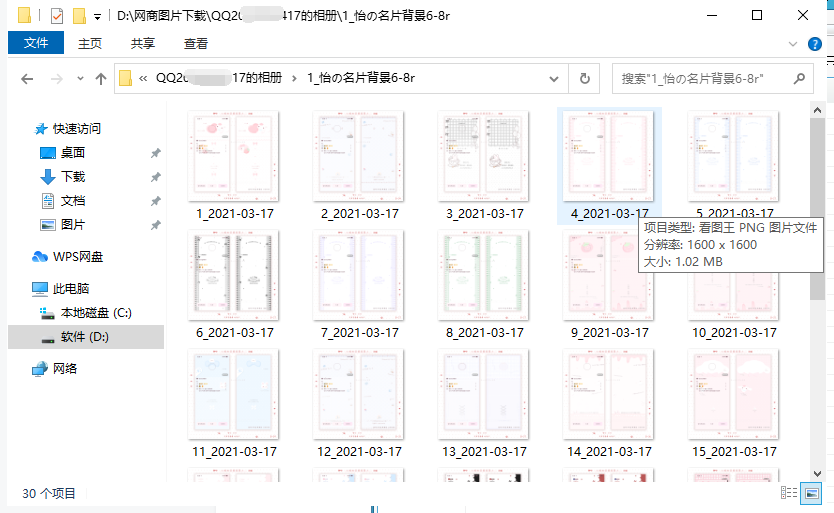
Task: Expand the ribbon with the chevron
Action: click(x=793, y=44)
